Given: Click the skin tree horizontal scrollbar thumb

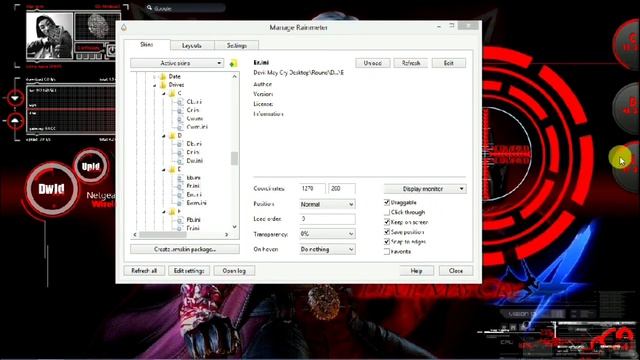Looking at the screenshot, I should pos(163,235).
